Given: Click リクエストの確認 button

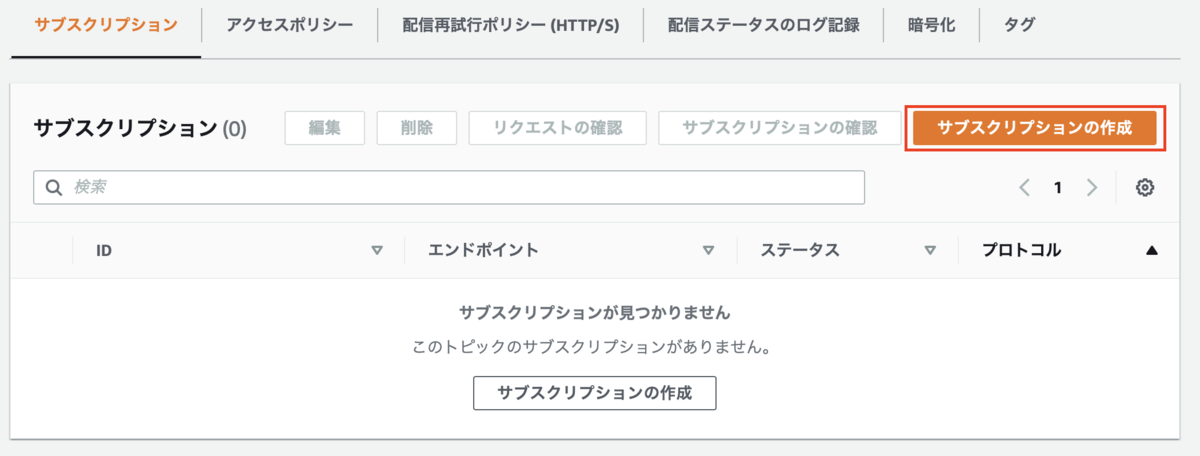Looking at the screenshot, I should pyautogui.click(x=558, y=128).
